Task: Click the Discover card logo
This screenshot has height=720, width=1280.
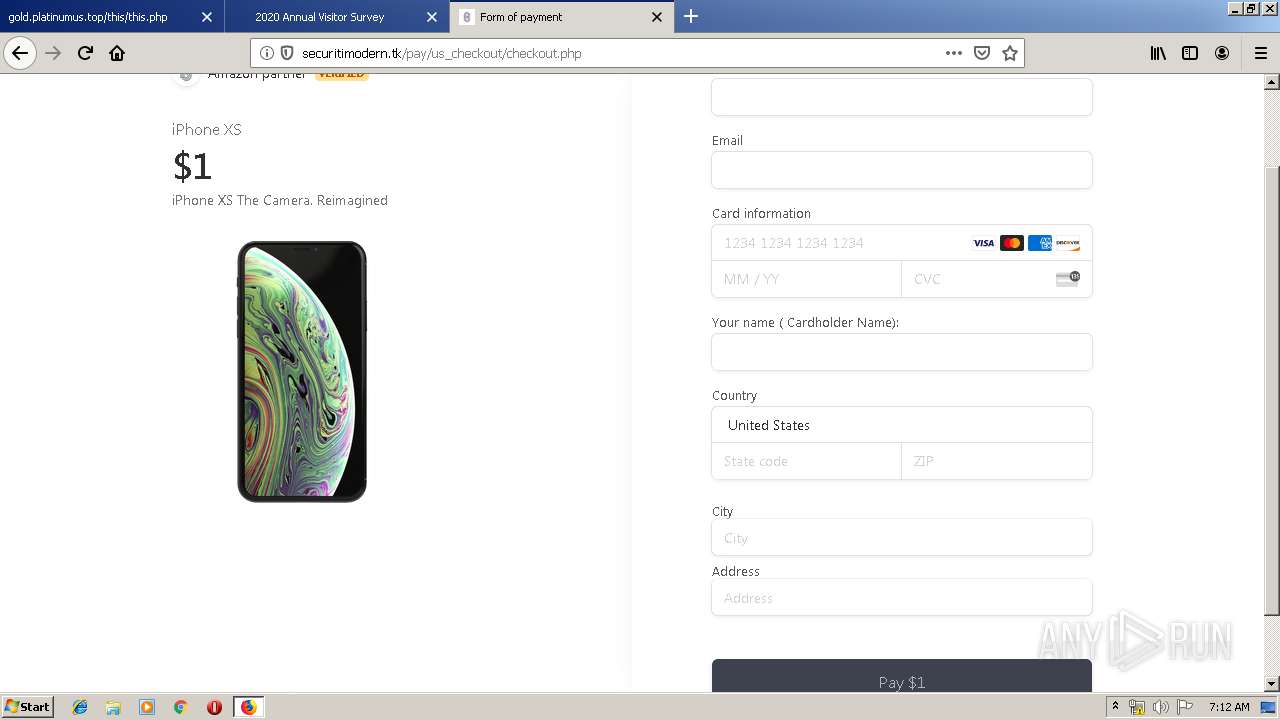Action: [1068, 243]
